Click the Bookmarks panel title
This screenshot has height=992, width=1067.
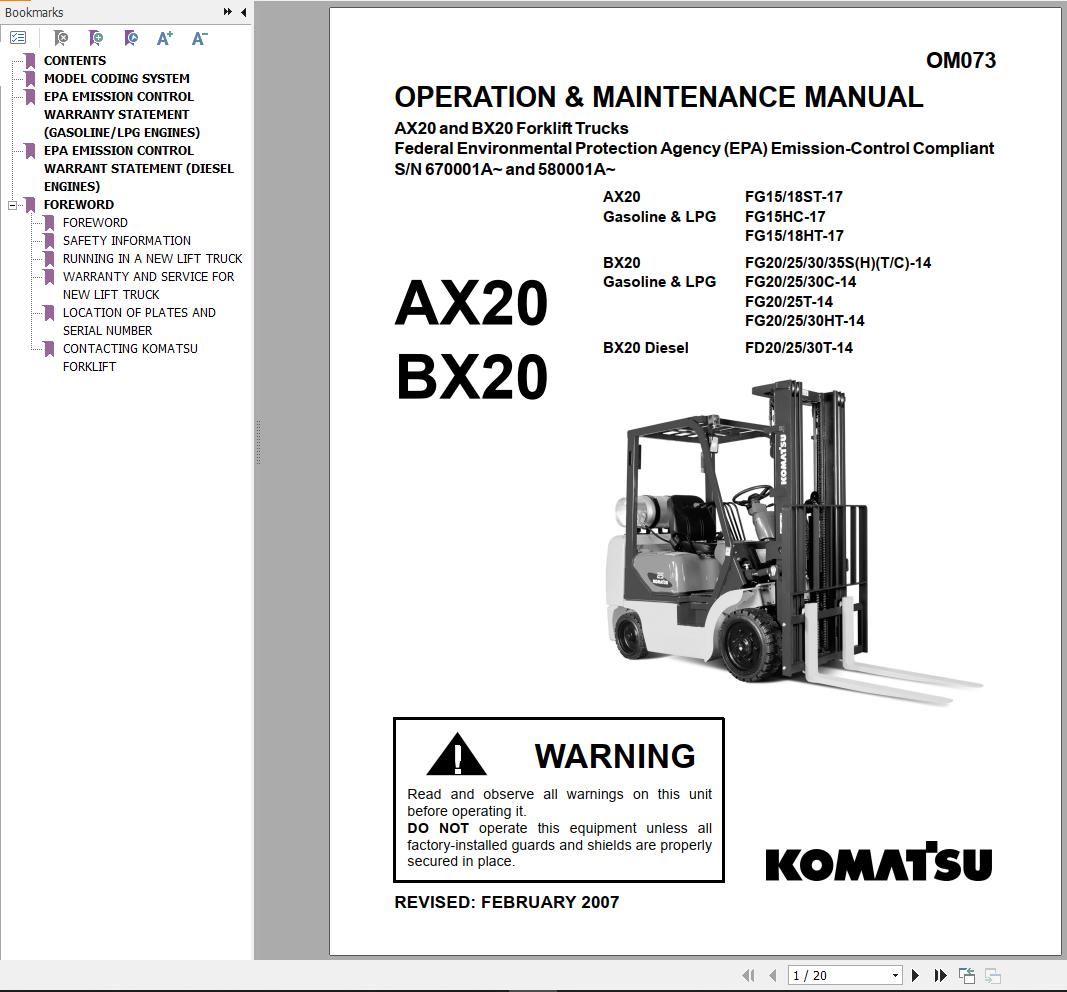(x=34, y=12)
